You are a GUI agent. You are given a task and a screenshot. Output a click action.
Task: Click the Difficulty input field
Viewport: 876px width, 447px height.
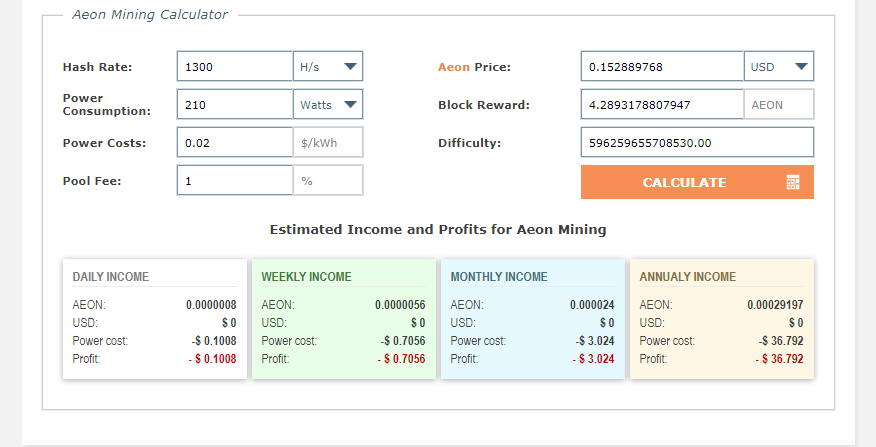click(697, 142)
